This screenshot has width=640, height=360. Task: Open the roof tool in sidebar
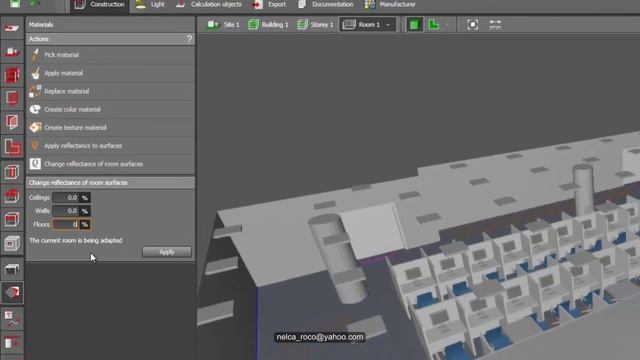[12, 196]
